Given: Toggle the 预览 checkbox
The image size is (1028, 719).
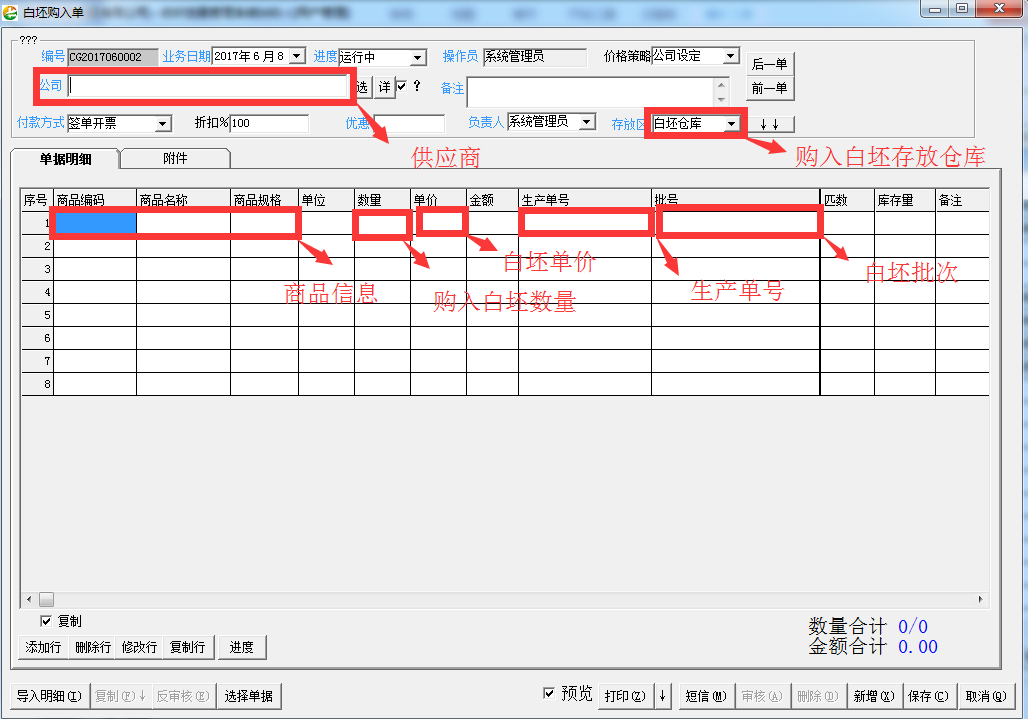Looking at the screenshot, I should 549,693.
